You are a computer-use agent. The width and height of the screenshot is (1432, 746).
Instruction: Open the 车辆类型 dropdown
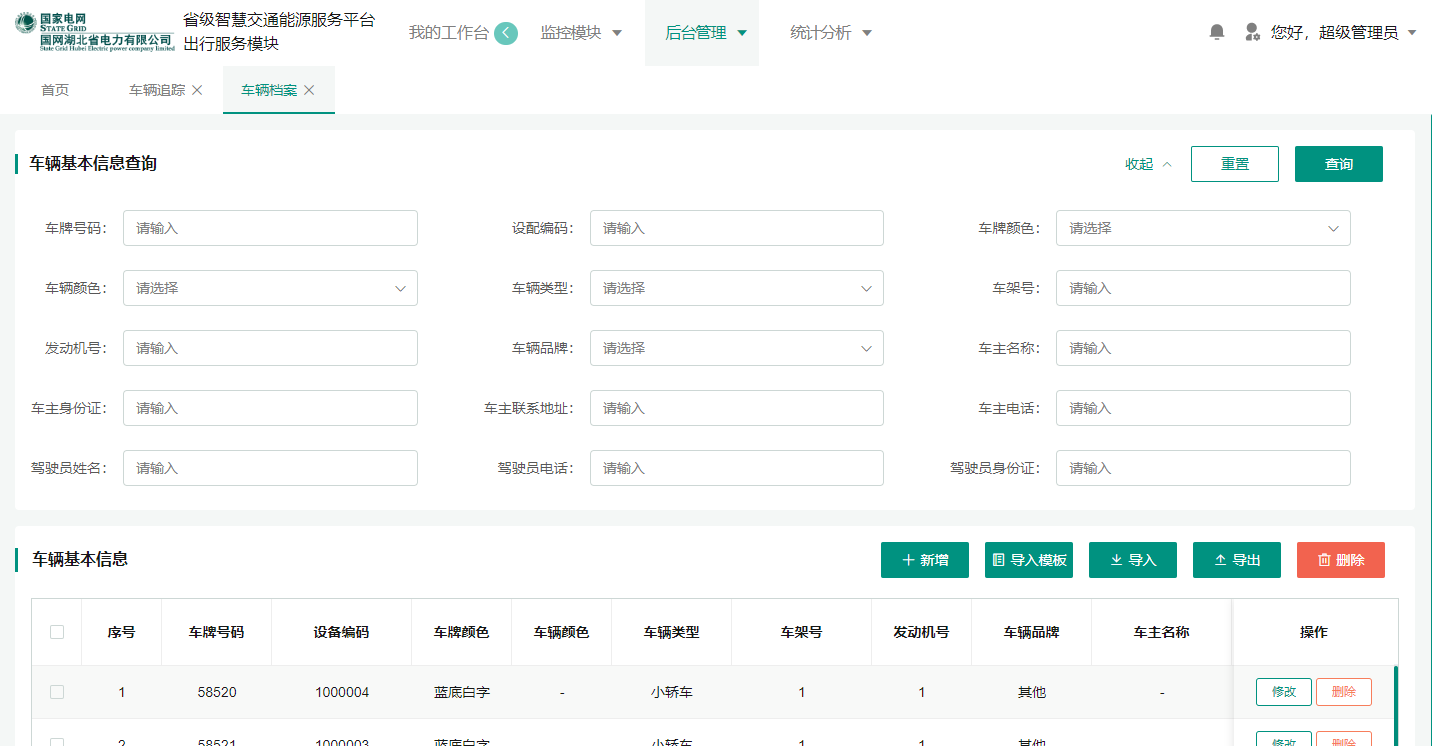[x=737, y=288]
